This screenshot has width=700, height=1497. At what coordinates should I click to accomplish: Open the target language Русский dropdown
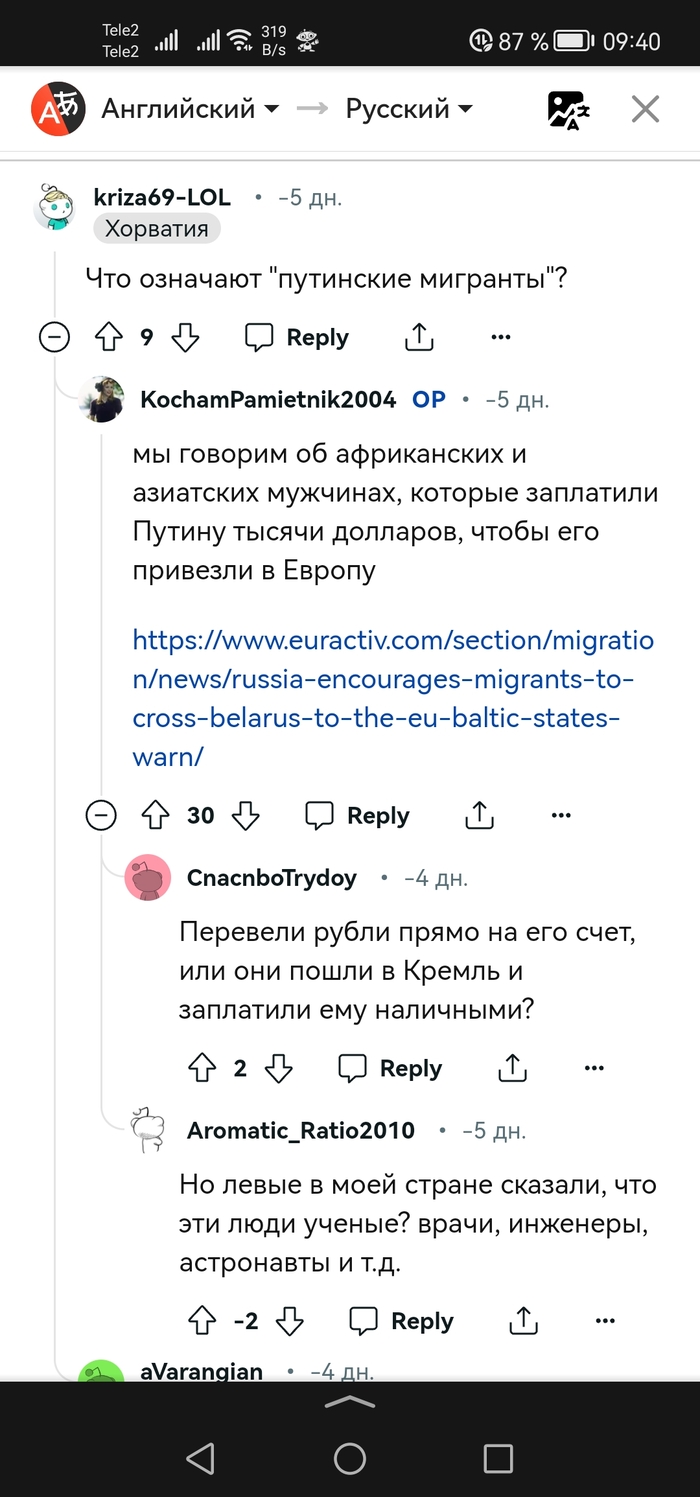409,109
